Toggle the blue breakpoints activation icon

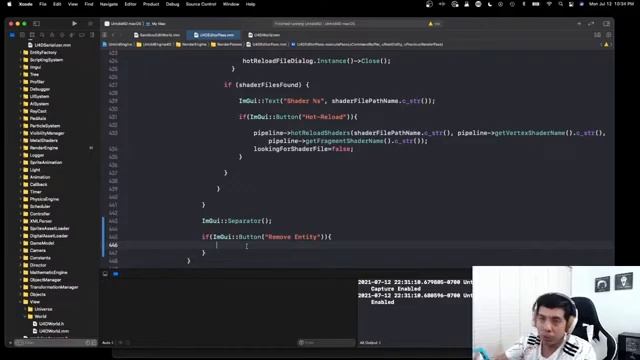(x=116, y=274)
